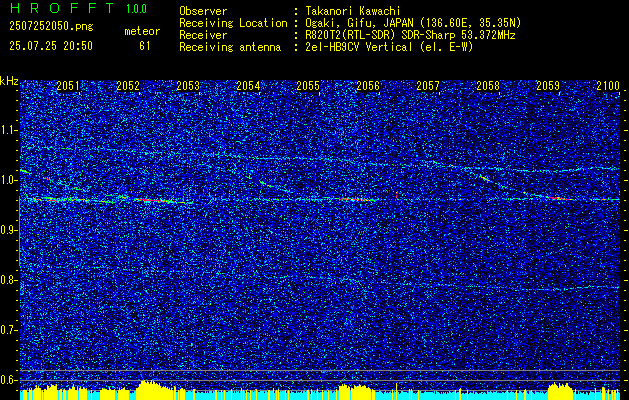Click the Receiving Location field label

tap(233, 23)
